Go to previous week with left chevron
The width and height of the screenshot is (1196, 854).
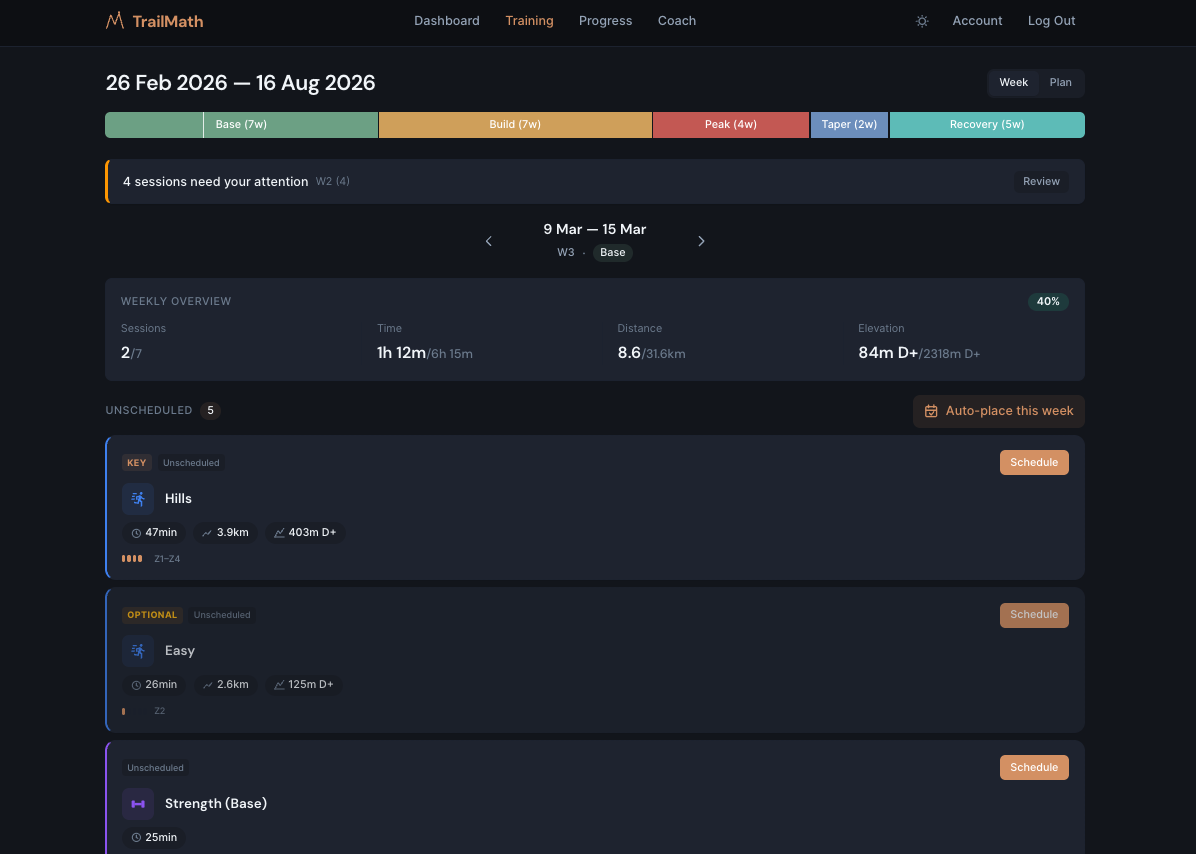click(489, 241)
